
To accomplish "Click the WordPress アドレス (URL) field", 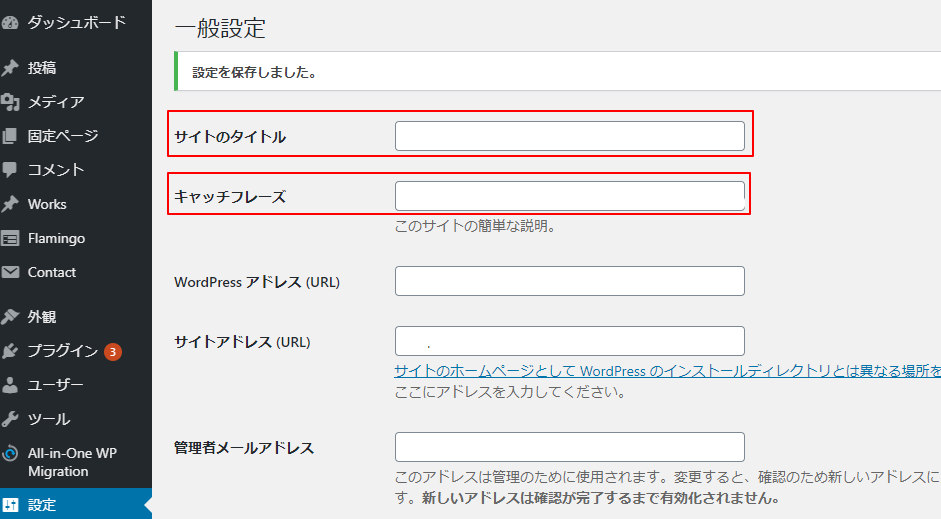I will tap(569, 281).
